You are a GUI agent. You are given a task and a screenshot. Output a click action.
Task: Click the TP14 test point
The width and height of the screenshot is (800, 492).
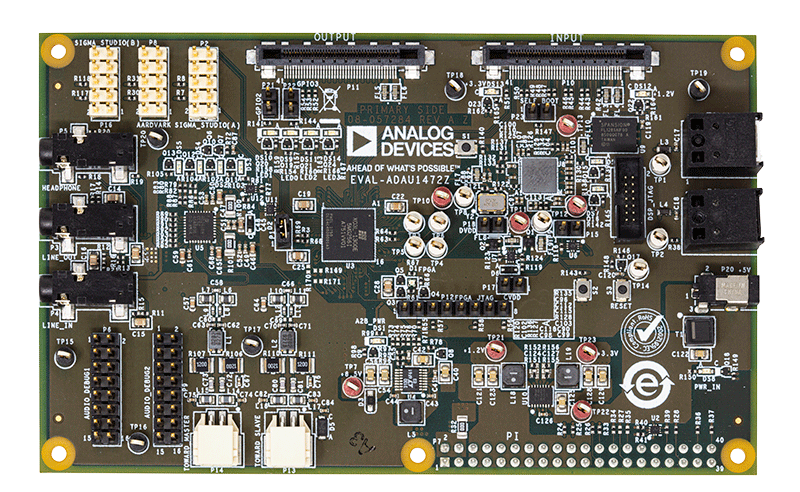637,269
